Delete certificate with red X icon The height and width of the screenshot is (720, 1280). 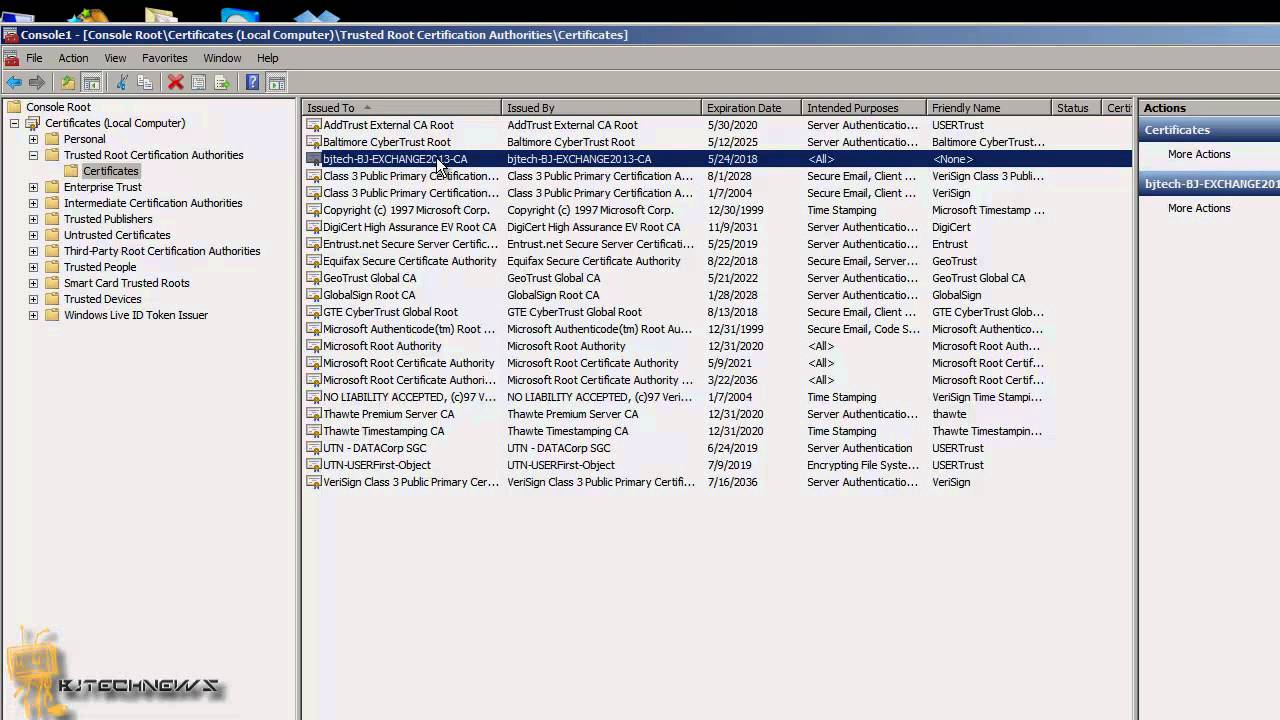175,82
